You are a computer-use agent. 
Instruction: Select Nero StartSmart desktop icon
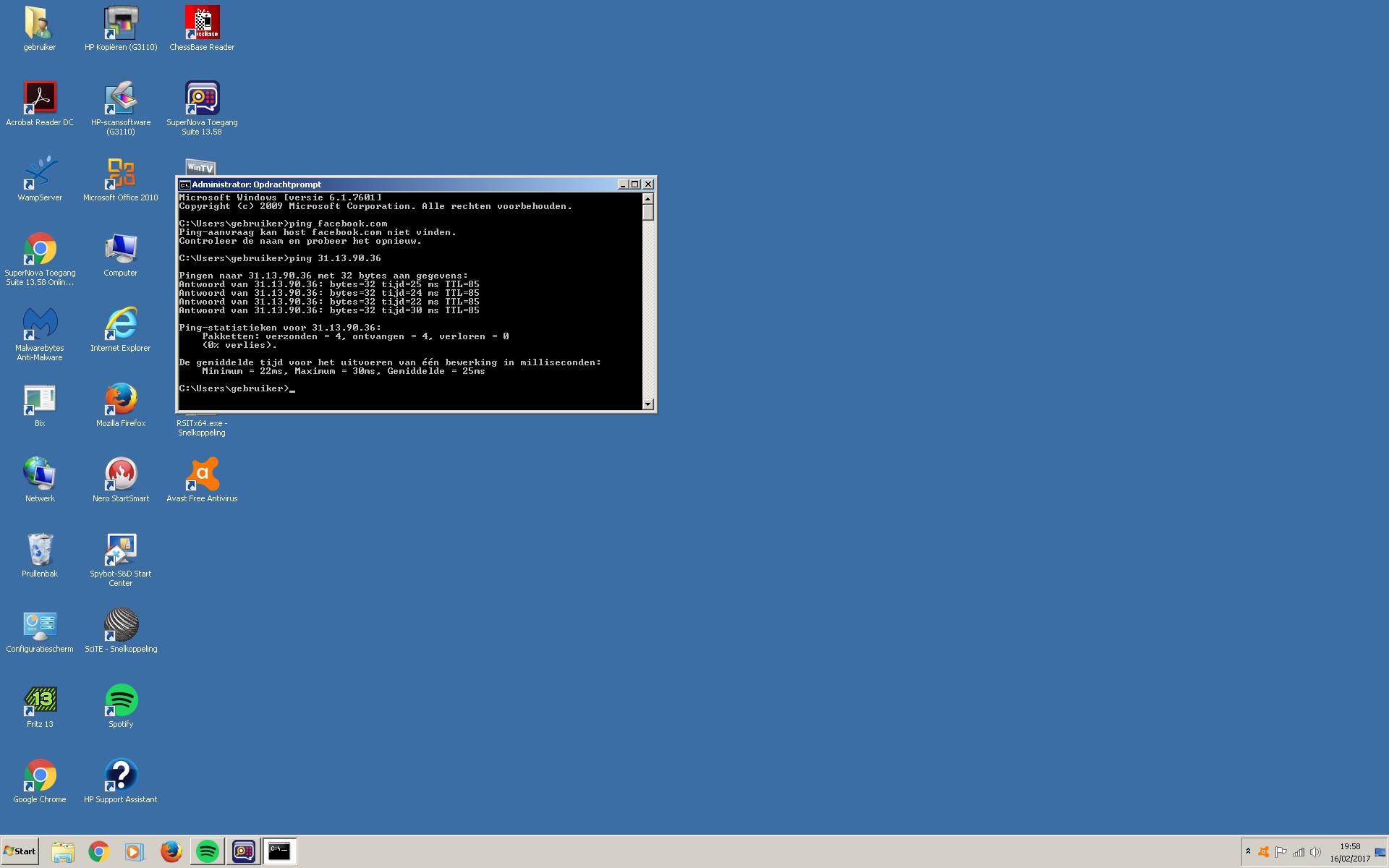click(121, 475)
